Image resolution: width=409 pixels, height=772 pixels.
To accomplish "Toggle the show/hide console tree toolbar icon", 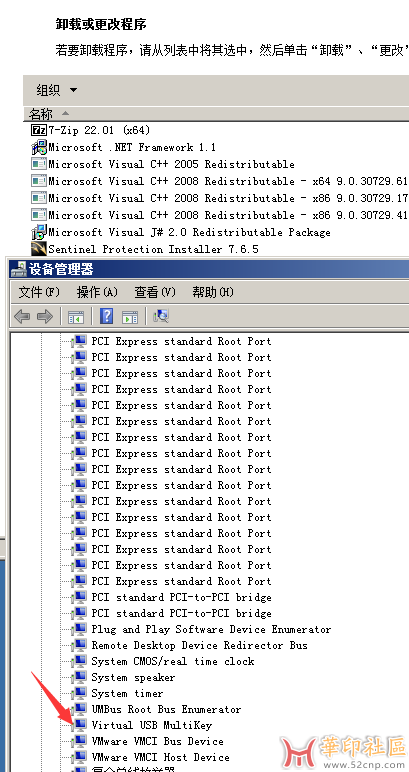I will coord(76,317).
